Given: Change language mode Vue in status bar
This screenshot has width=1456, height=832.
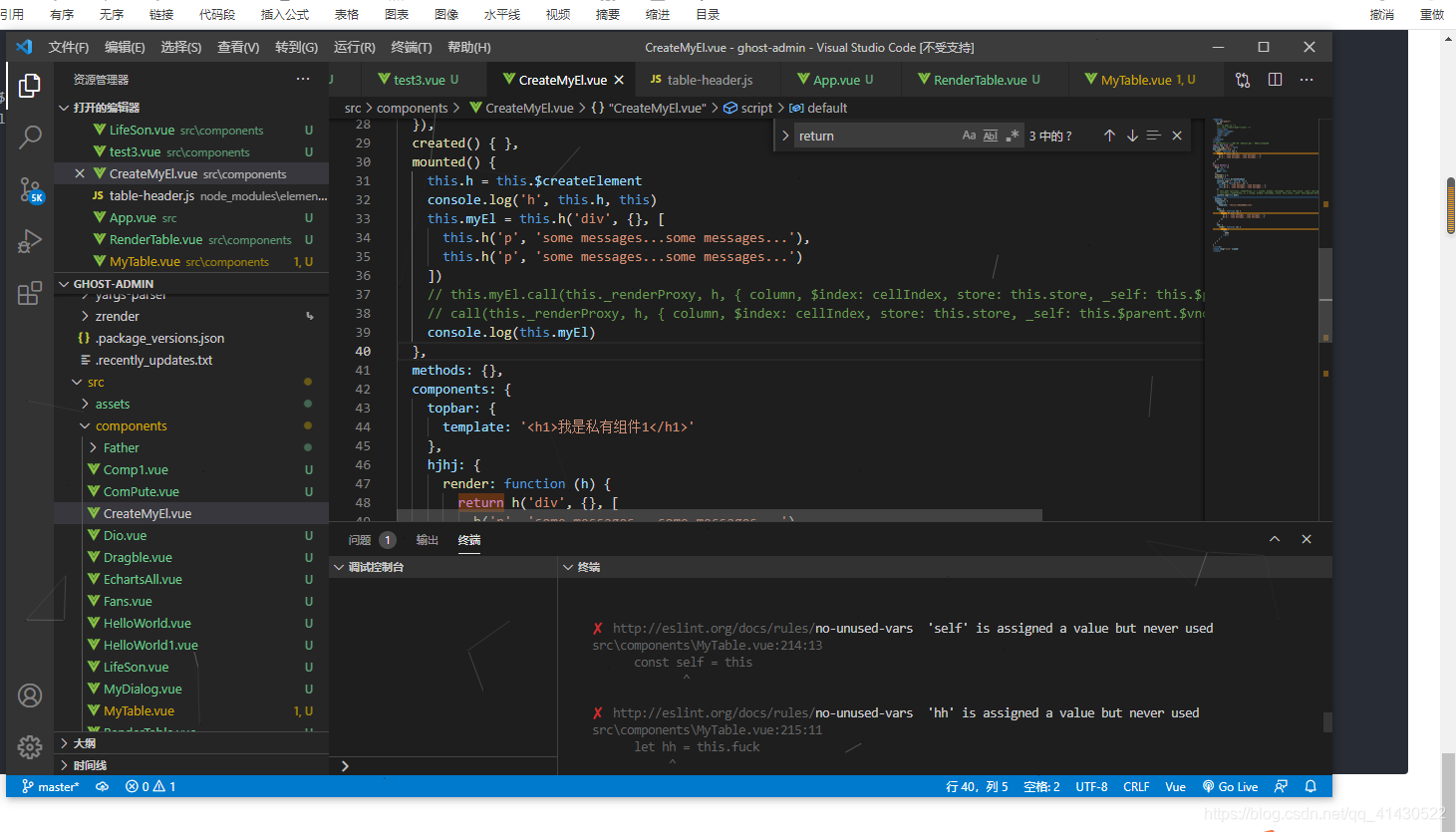Looking at the screenshot, I should tap(1175, 786).
